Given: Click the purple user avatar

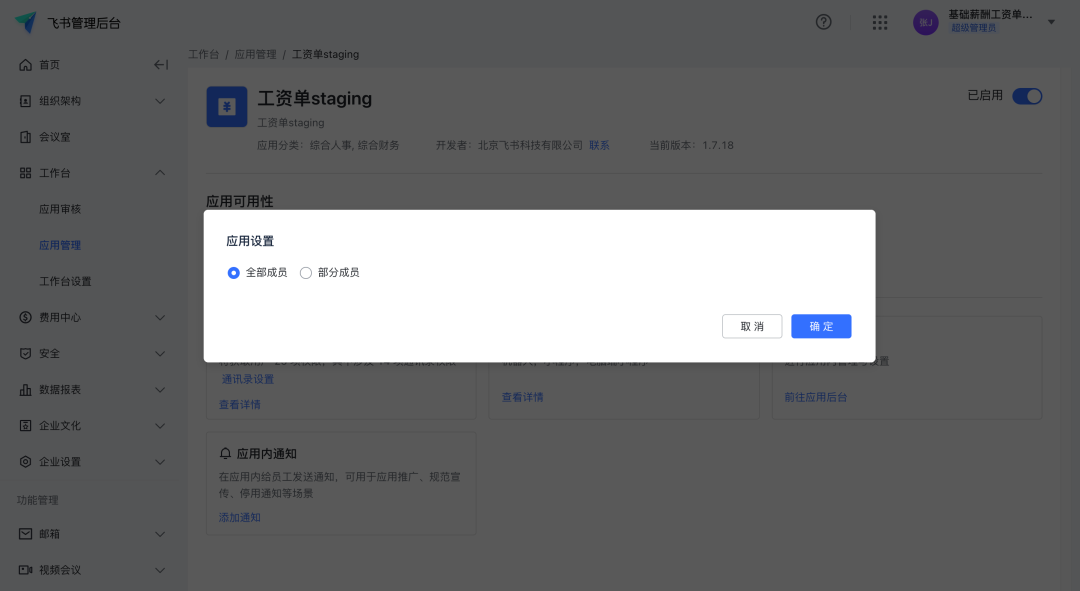Looking at the screenshot, I should point(926,22).
